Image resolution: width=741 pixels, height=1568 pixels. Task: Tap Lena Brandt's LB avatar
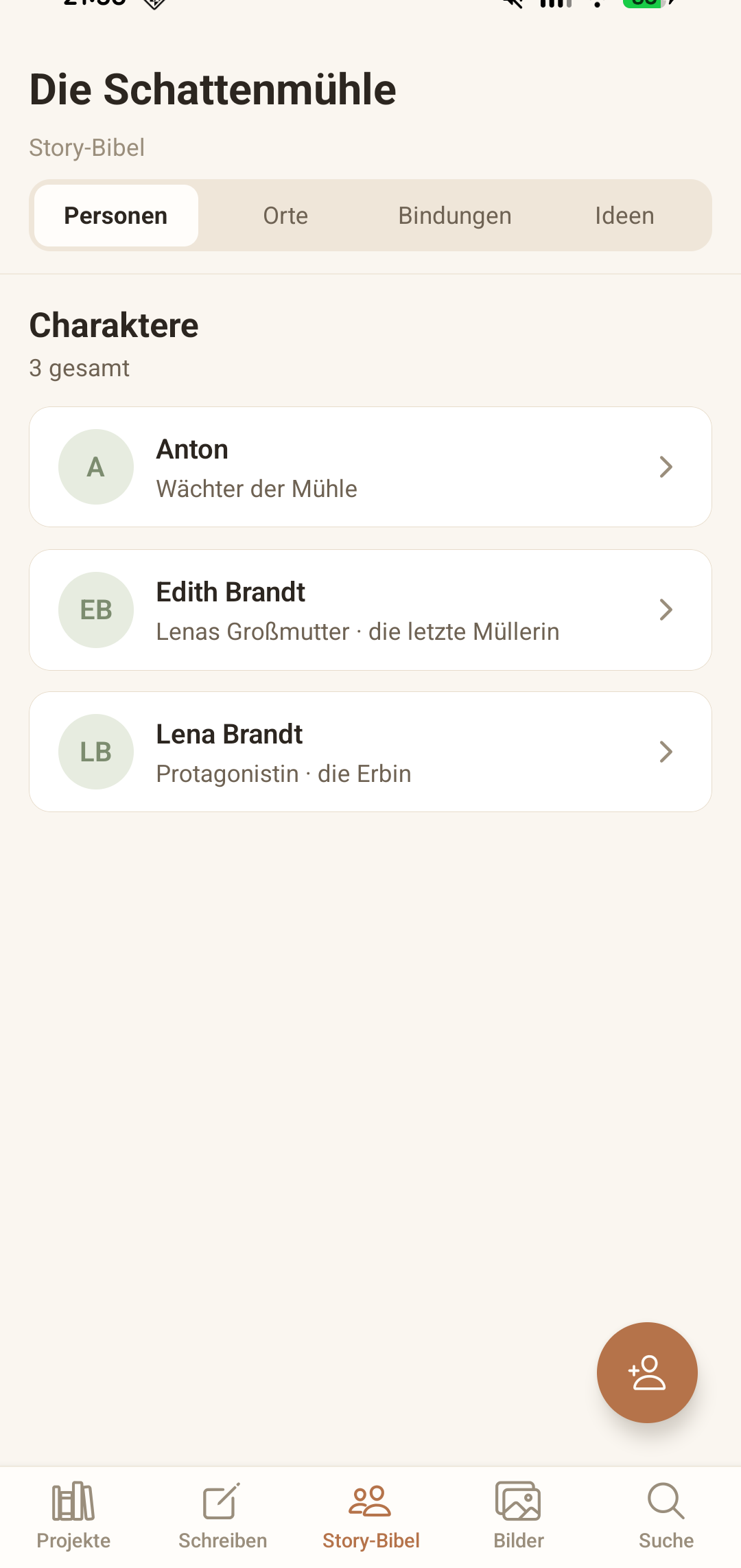96,752
